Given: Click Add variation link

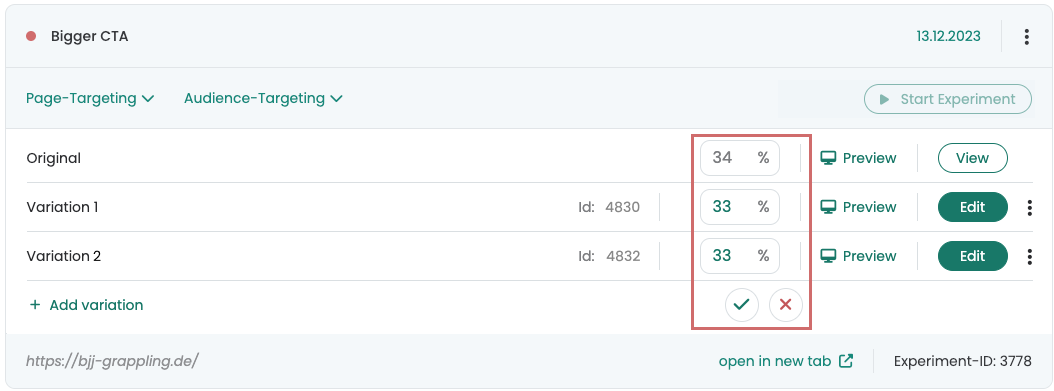Looking at the screenshot, I should coord(86,306).
